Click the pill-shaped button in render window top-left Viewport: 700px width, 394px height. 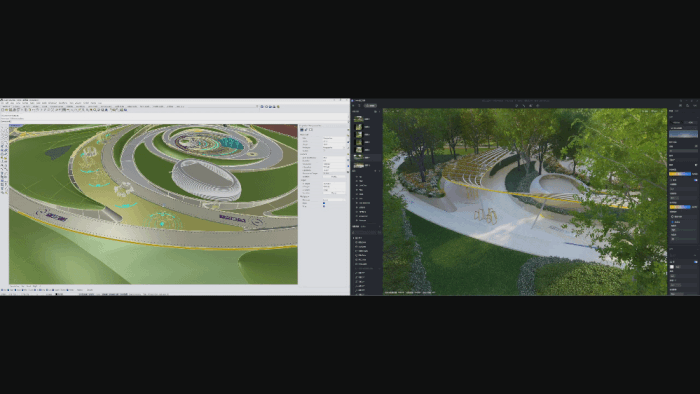[x=370, y=106]
